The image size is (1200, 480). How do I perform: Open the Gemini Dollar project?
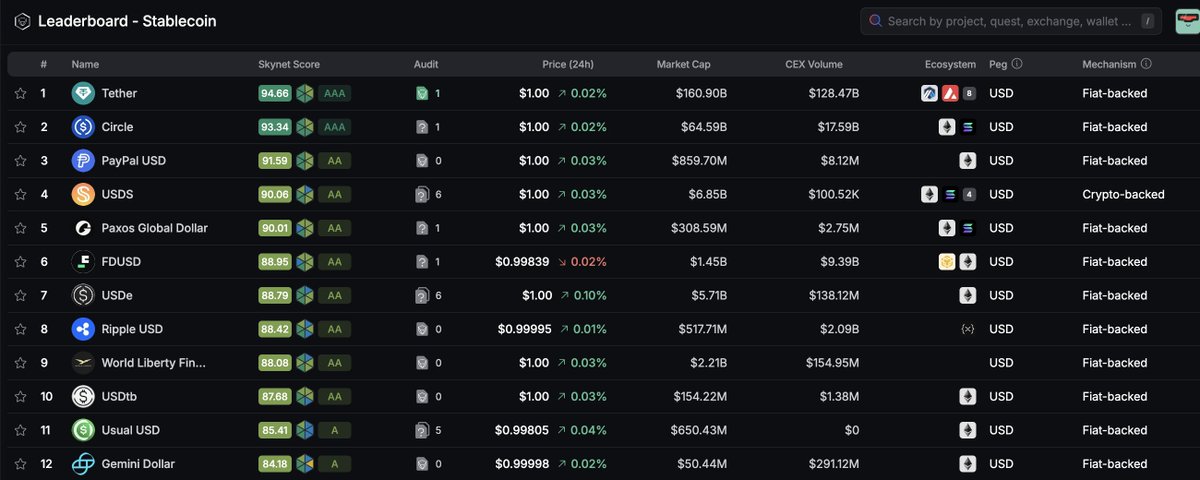click(x=138, y=464)
